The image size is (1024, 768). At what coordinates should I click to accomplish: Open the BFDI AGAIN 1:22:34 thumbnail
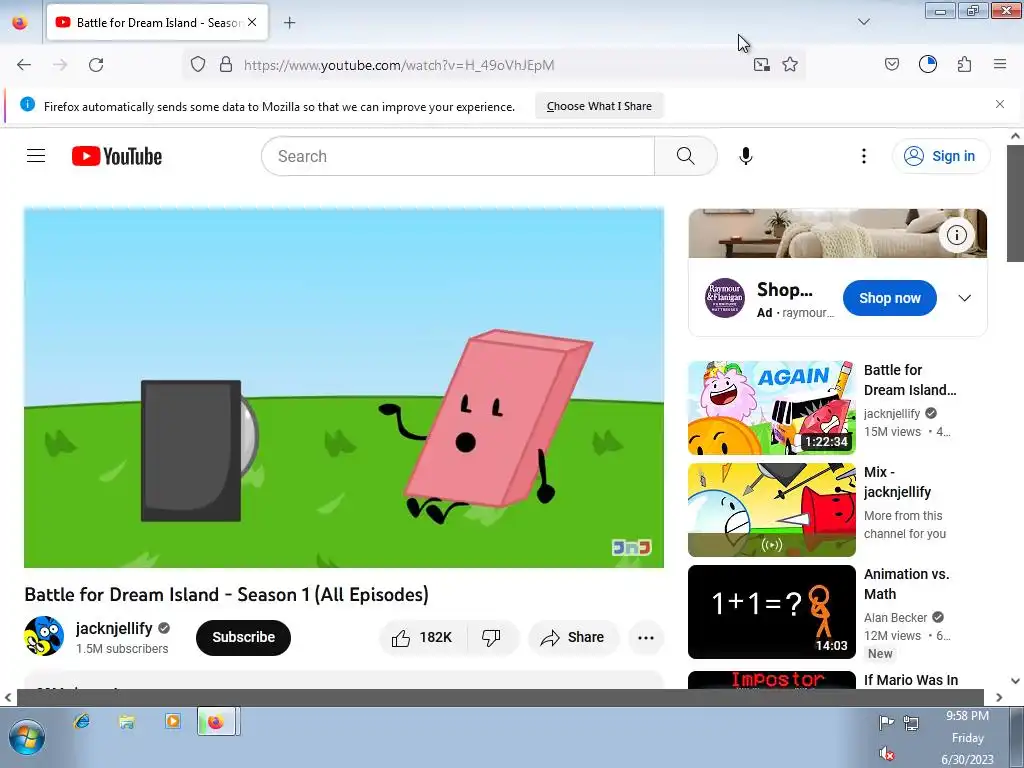(771, 408)
